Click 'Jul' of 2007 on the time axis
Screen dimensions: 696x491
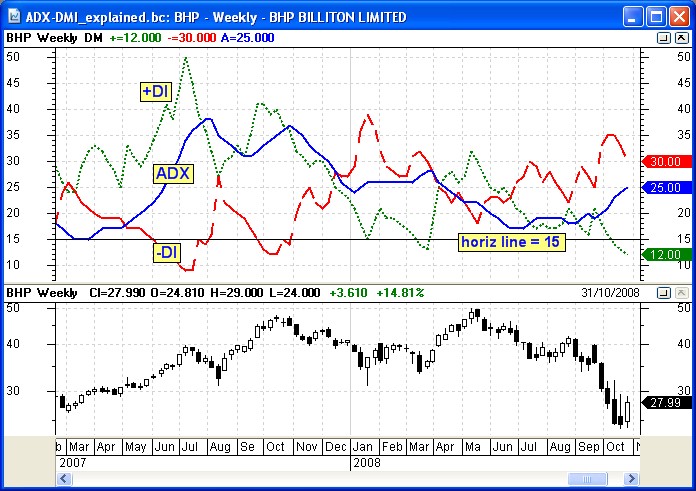pos(190,447)
